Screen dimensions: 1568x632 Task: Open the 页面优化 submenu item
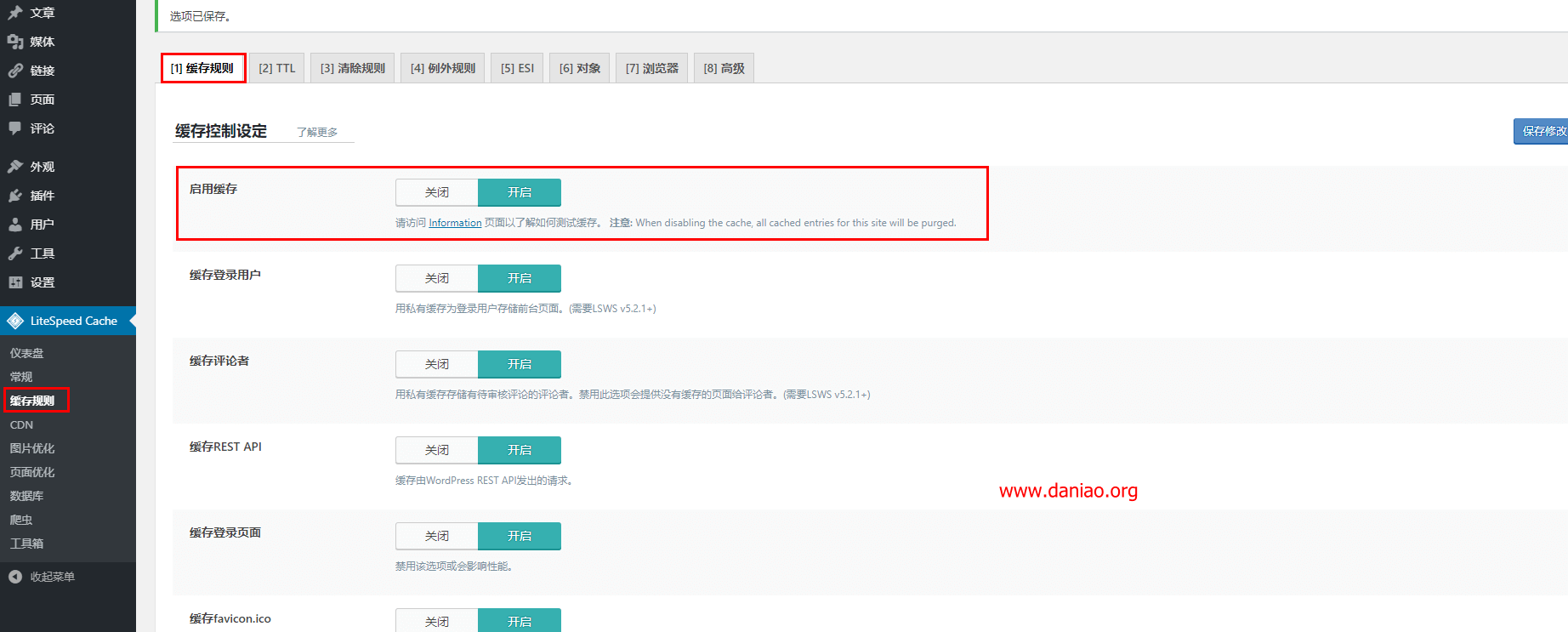(x=32, y=472)
